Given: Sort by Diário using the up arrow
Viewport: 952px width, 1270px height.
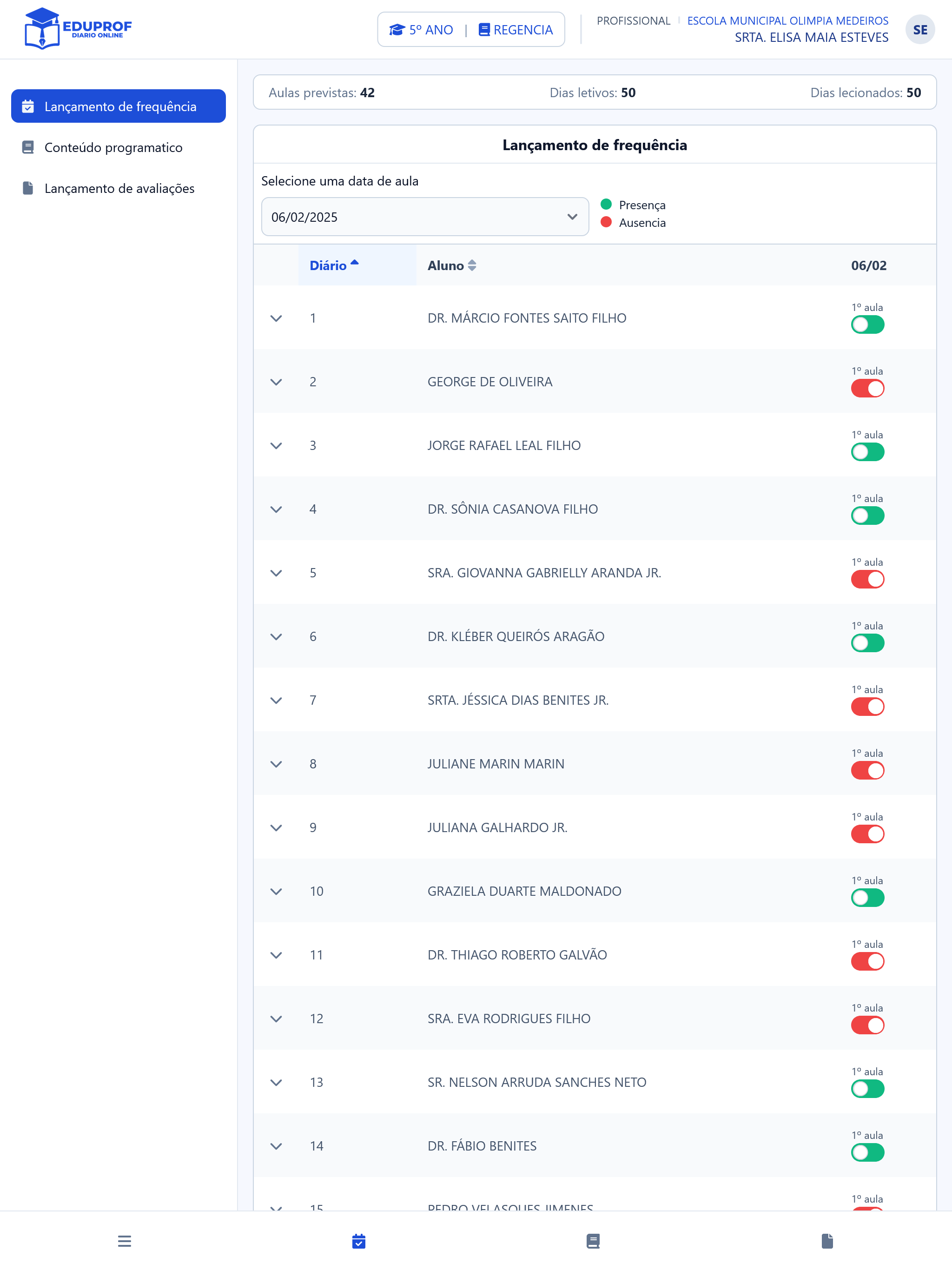Looking at the screenshot, I should click(x=354, y=262).
